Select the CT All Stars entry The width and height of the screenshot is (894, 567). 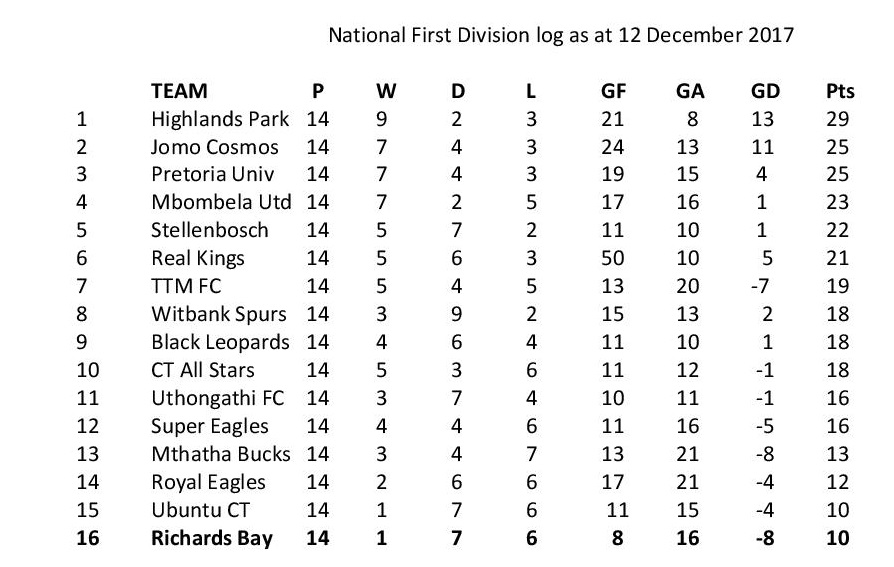pyautogui.click(x=203, y=370)
